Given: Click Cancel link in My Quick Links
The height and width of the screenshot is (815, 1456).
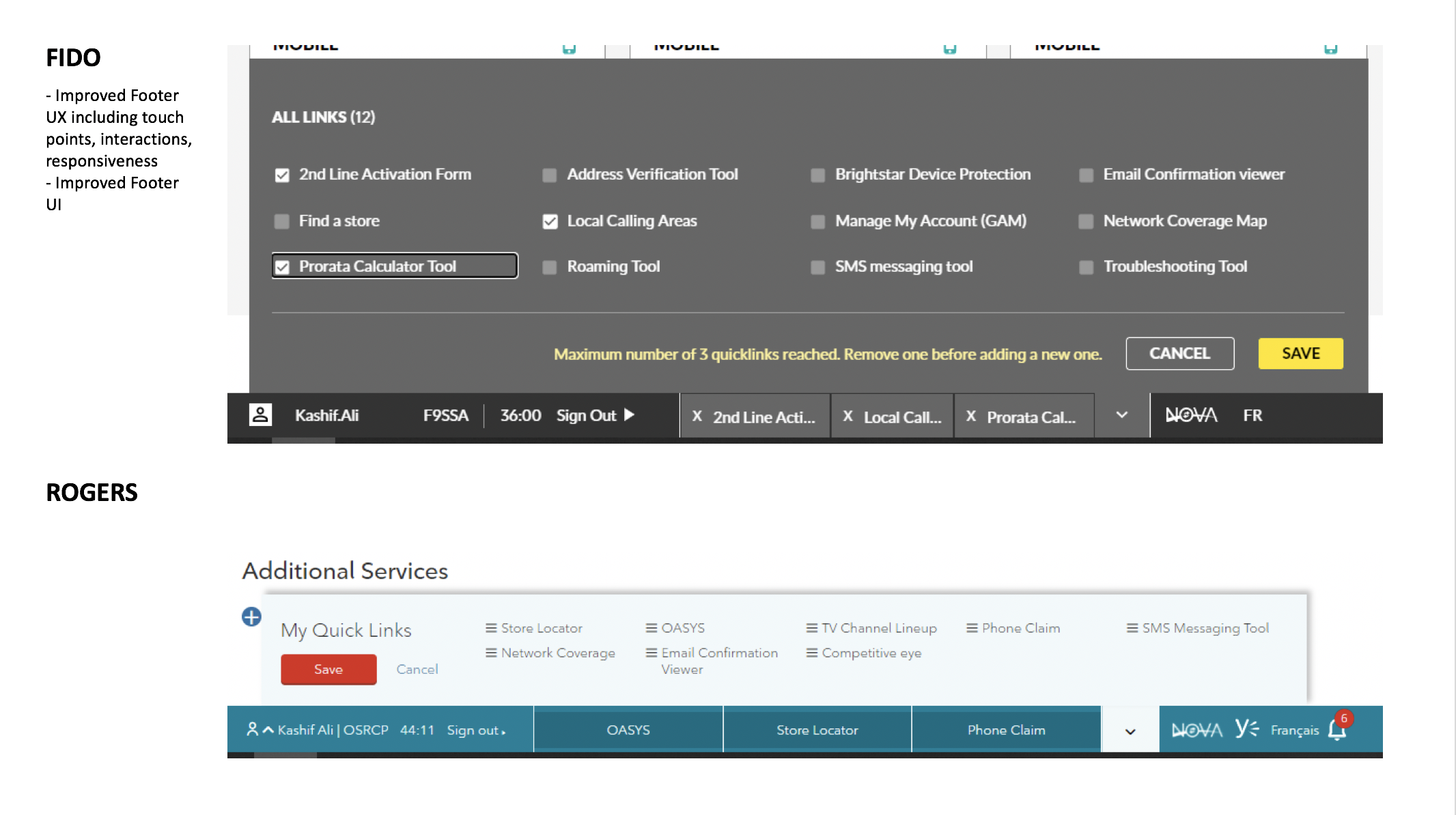Looking at the screenshot, I should click(x=417, y=670).
